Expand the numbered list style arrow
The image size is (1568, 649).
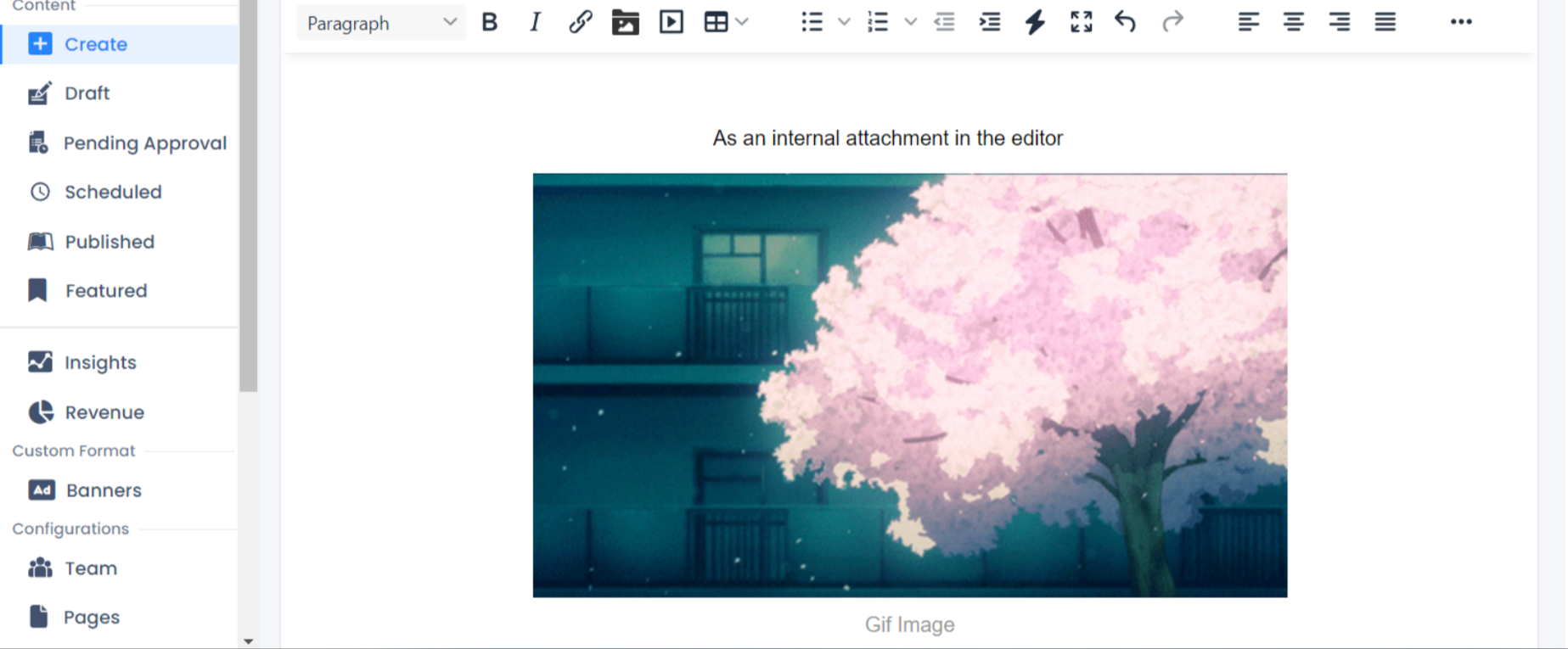click(x=910, y=22)
